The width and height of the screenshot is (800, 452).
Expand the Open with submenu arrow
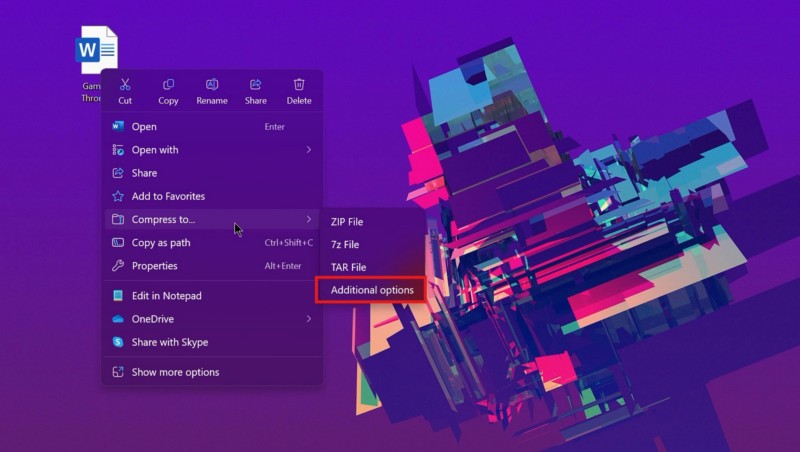(309, 149)
